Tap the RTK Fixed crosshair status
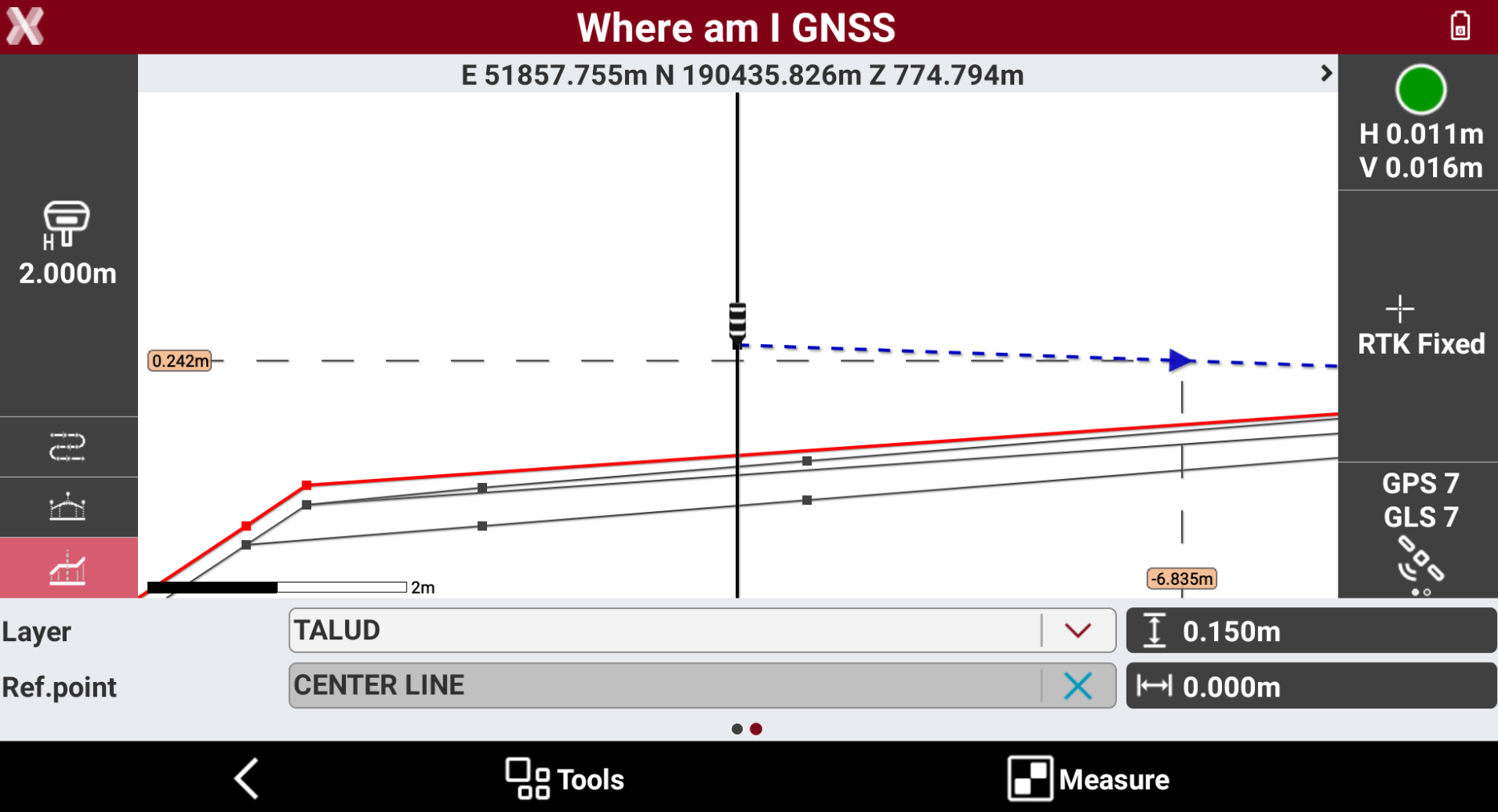The height and width of the screenshot is (812, 1498). [x=1420, y=327]
